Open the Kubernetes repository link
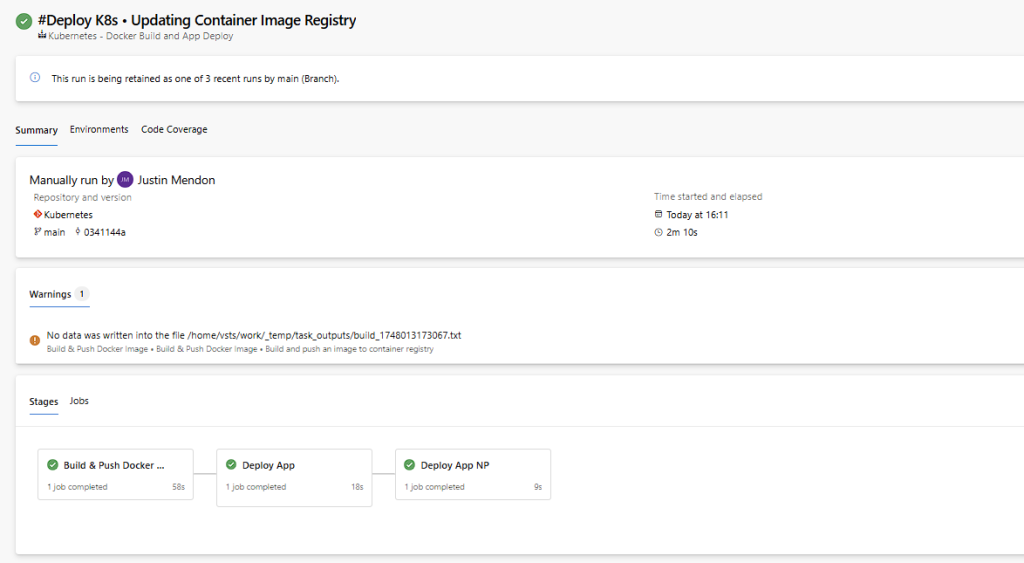Screen dimensions: 1024x563 [x=69, y=215]
